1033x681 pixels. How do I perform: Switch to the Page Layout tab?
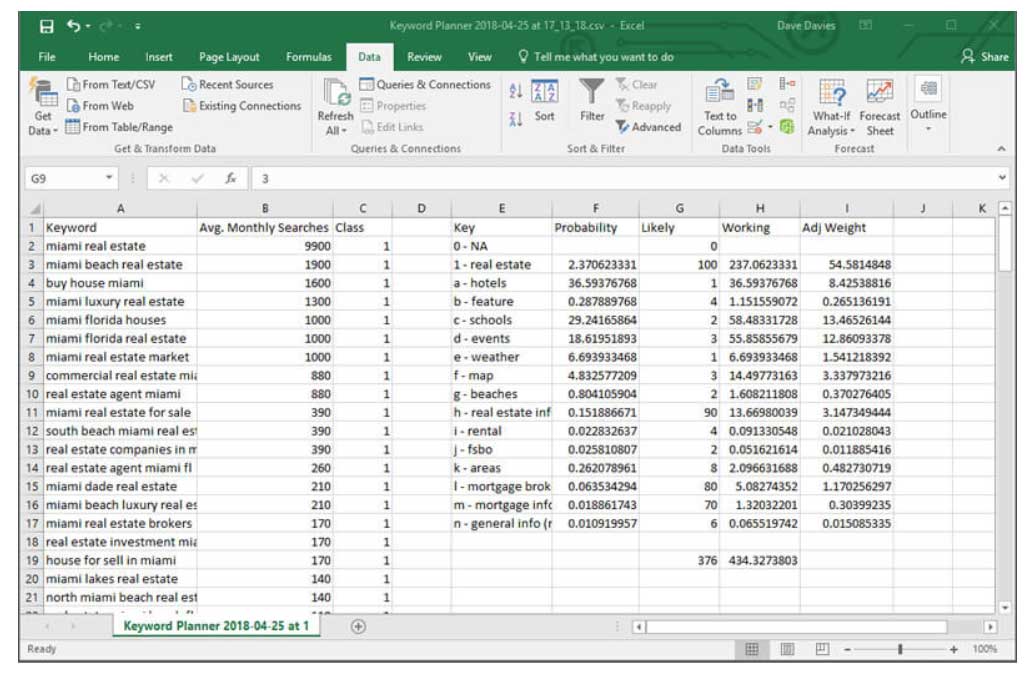[x=229, y=57]
